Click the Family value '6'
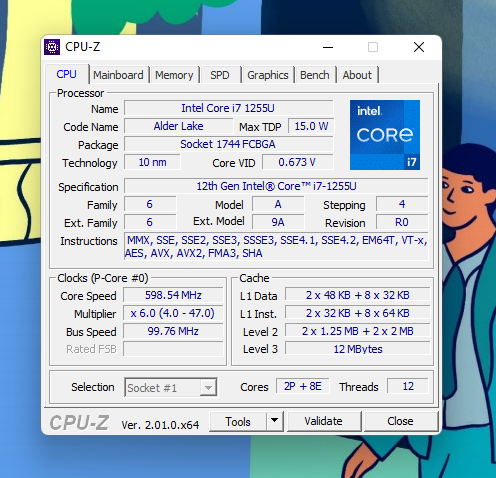 (x=150, y=204)
